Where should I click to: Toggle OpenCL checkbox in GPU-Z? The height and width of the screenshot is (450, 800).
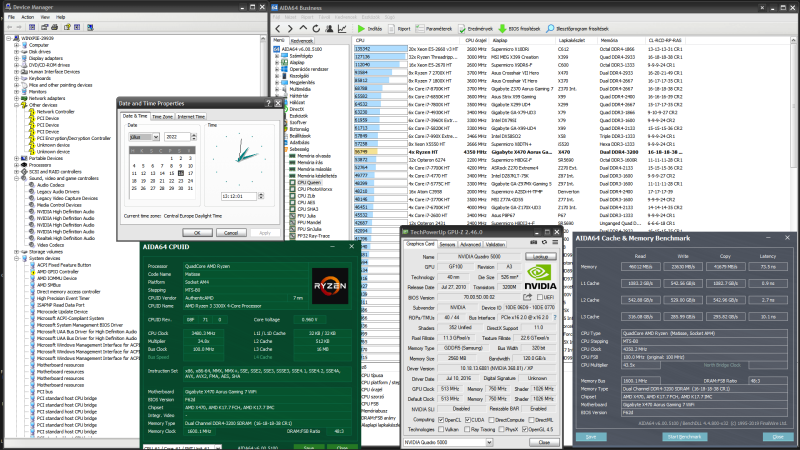441,420
